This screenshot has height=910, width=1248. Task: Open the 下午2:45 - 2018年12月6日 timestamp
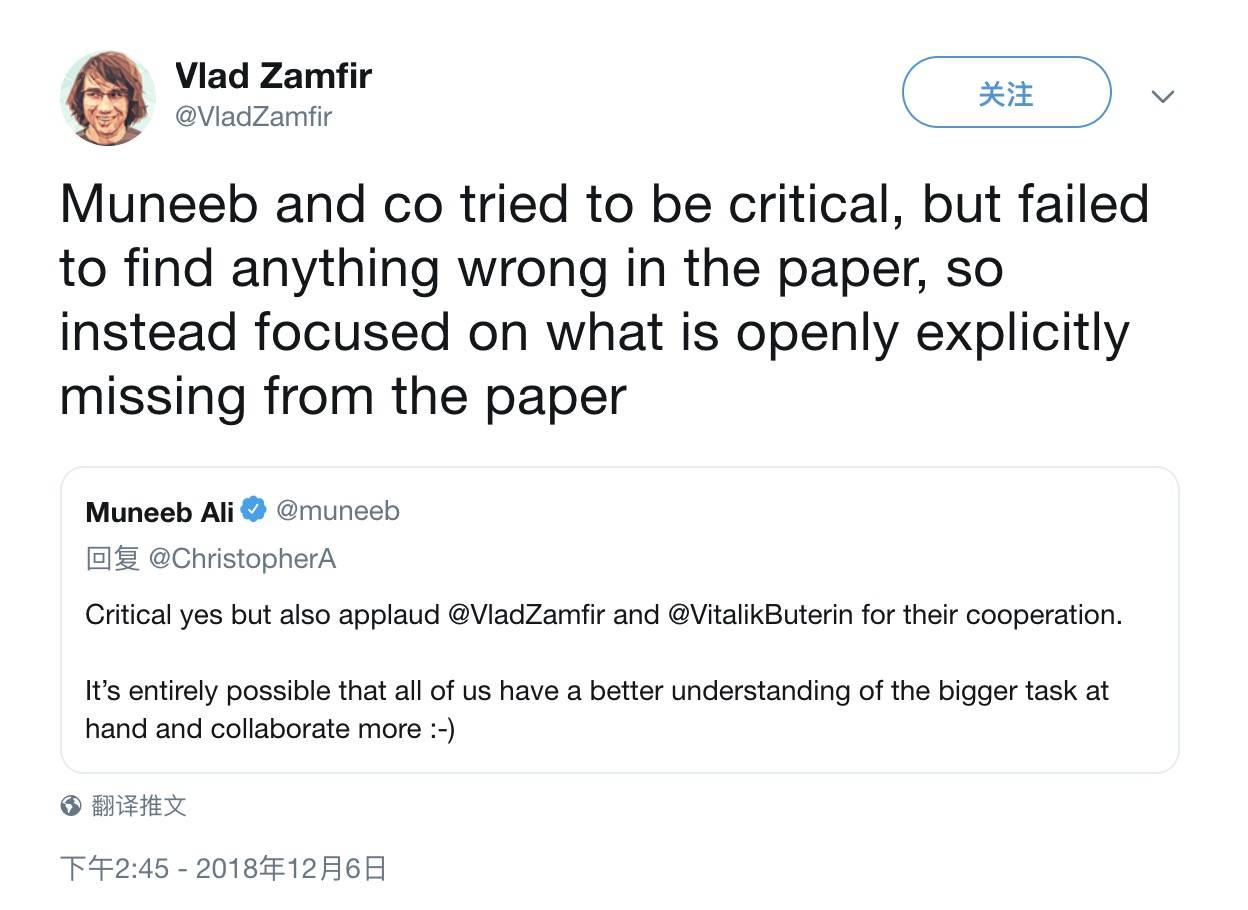pos(223,867)
